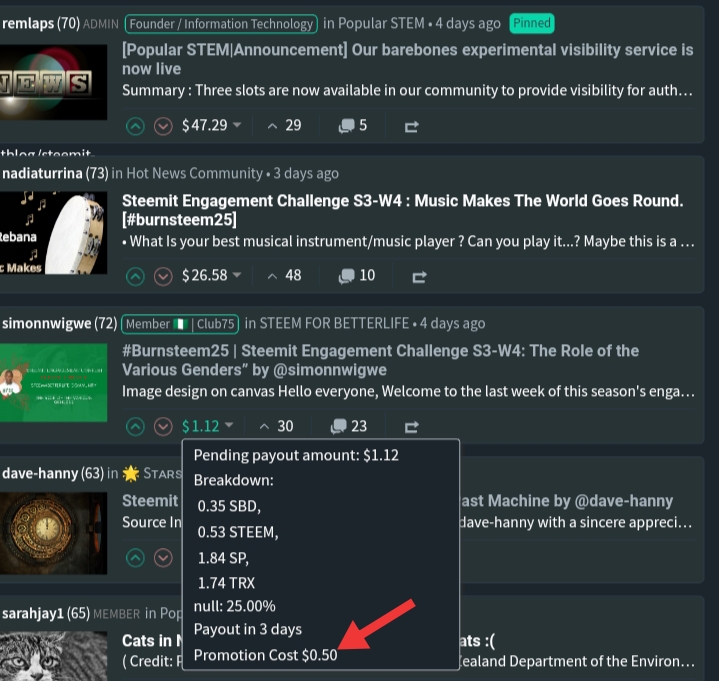Downvote the dave-hanny post
Image resolution: width=719 pixels, height=681 pixels.
pos(163,558)
